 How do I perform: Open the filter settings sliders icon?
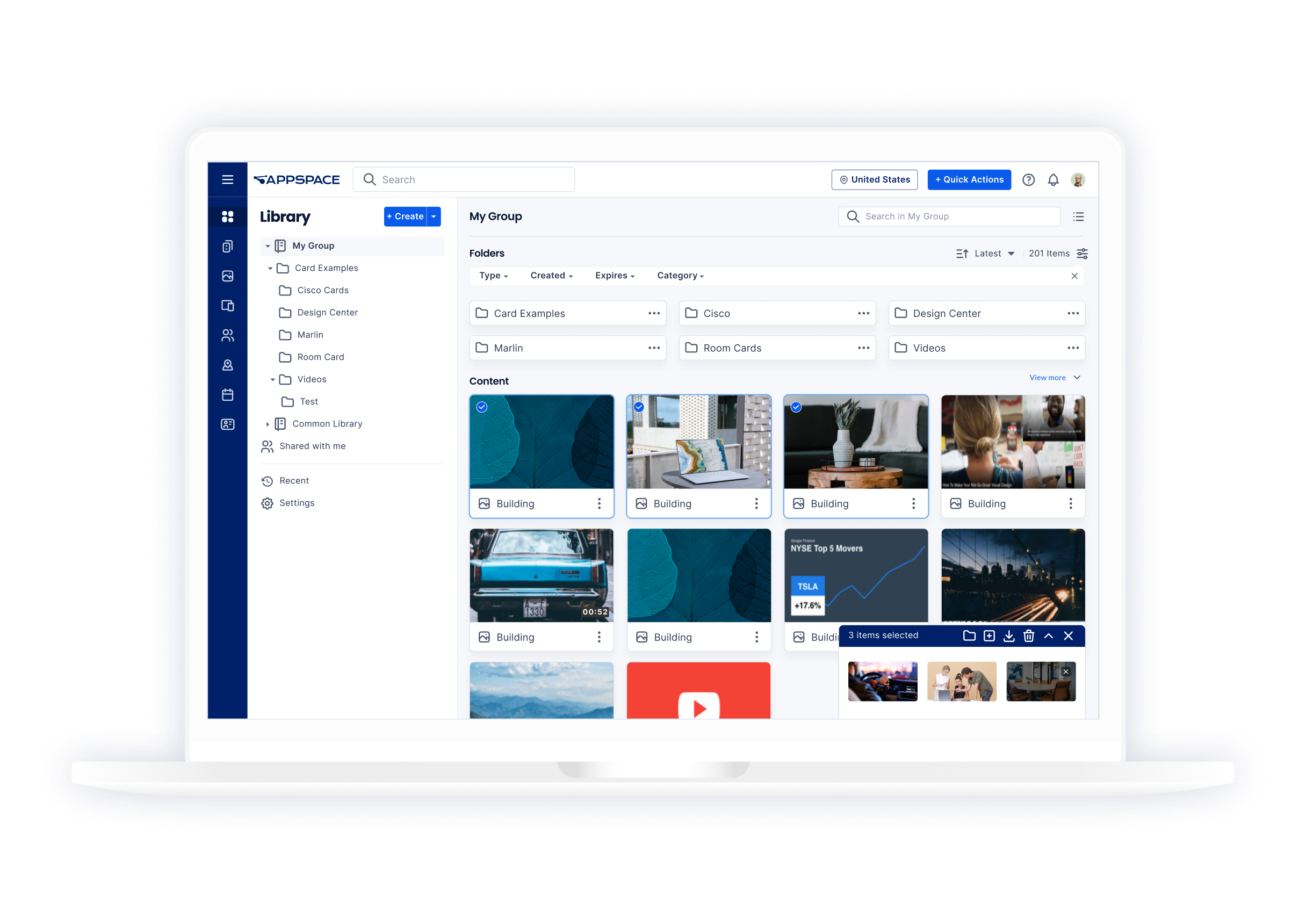(x=1082, y=253)
